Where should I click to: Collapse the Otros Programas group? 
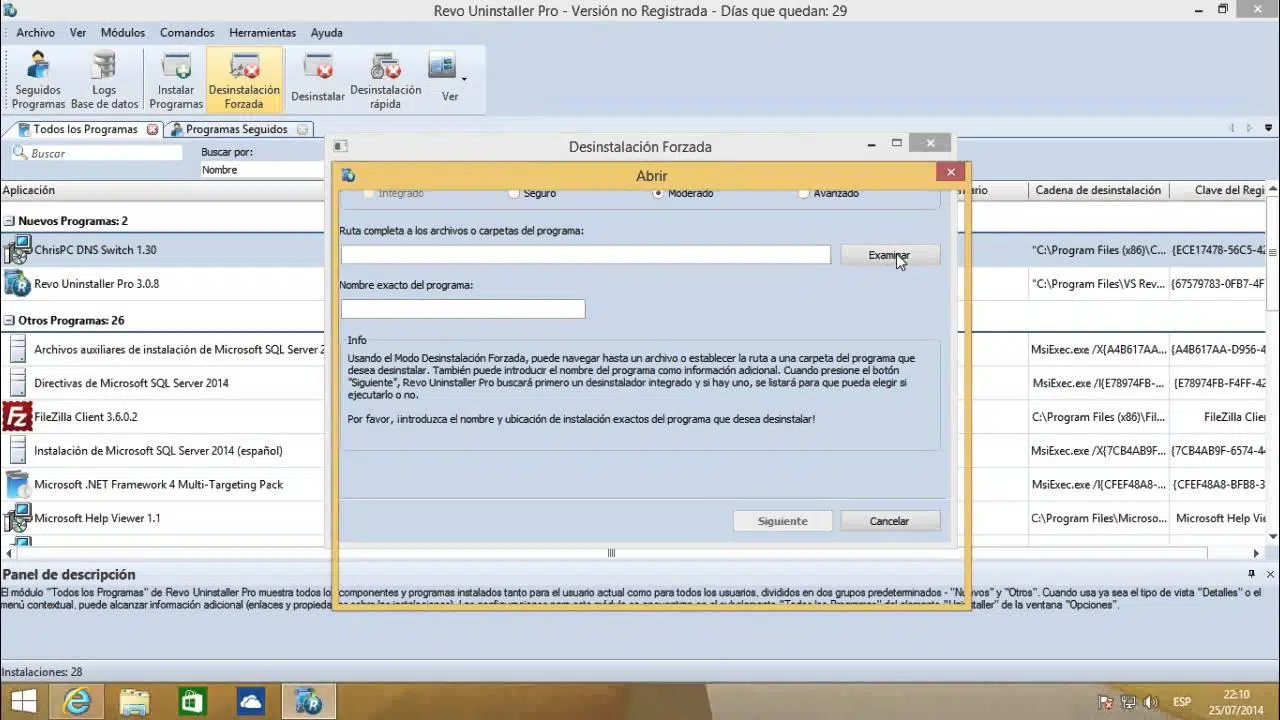(x=9, y=321)
